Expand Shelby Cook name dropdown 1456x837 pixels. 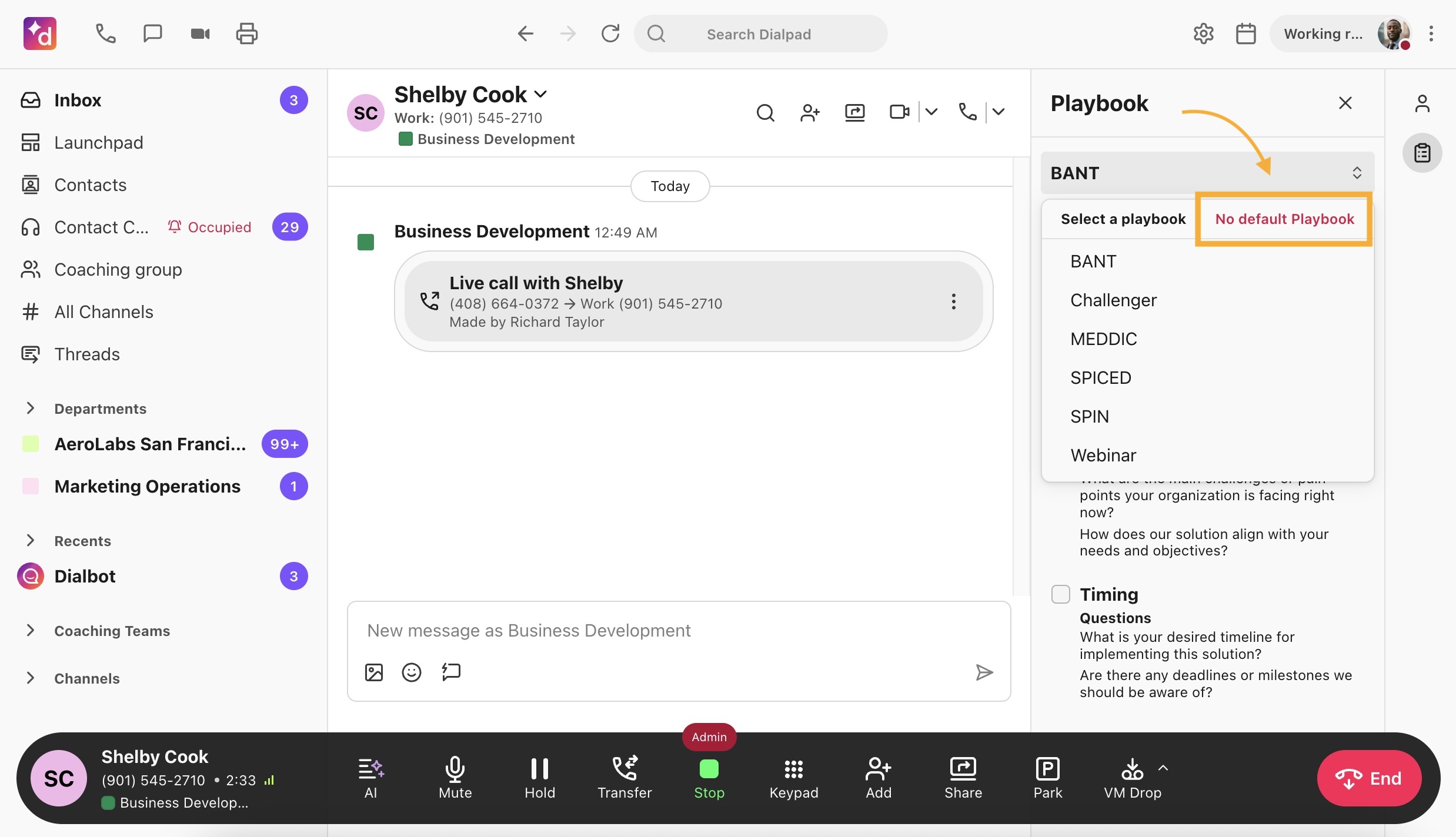coord(540,94)
